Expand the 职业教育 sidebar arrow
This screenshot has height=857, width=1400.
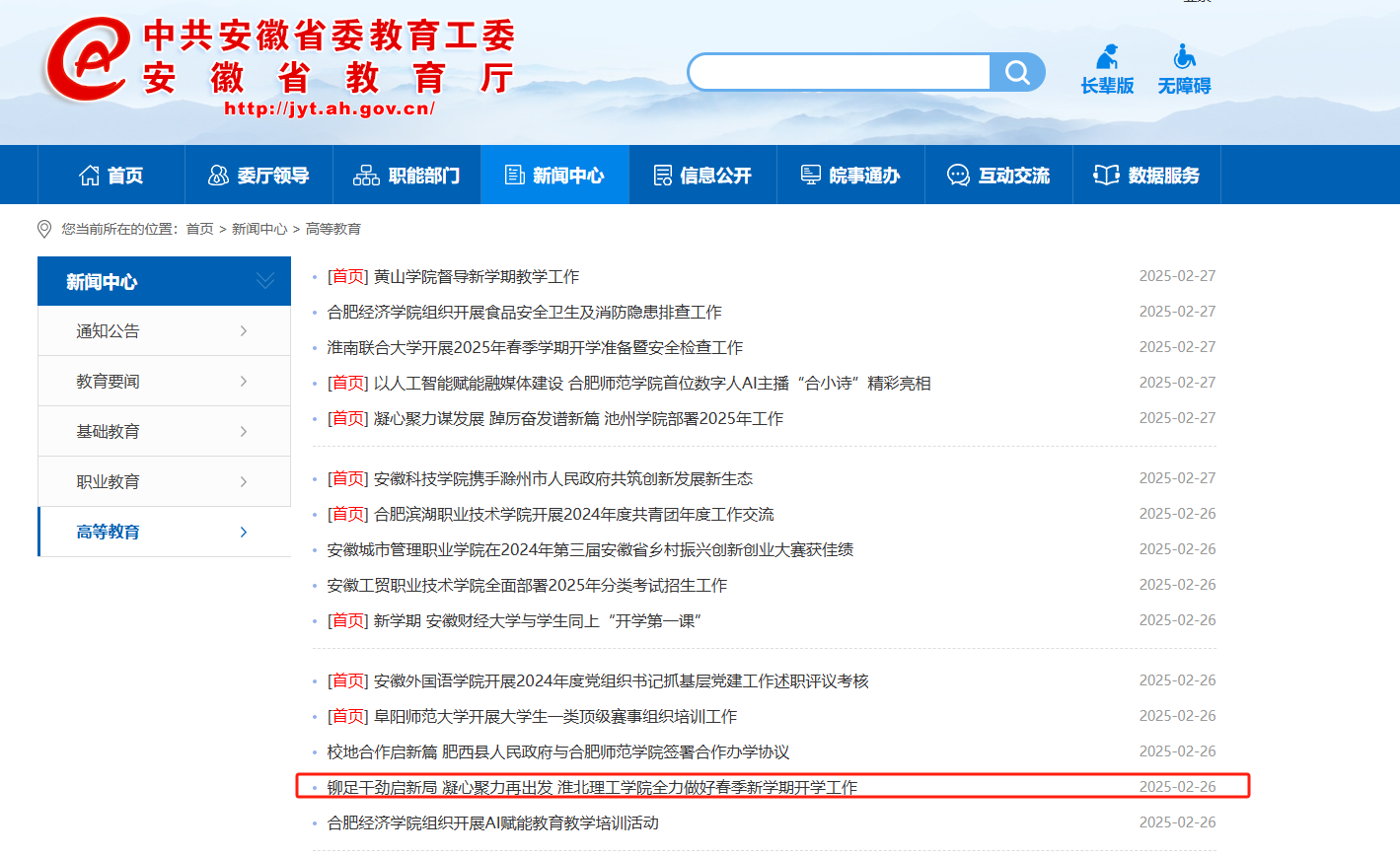pos(244,482)
